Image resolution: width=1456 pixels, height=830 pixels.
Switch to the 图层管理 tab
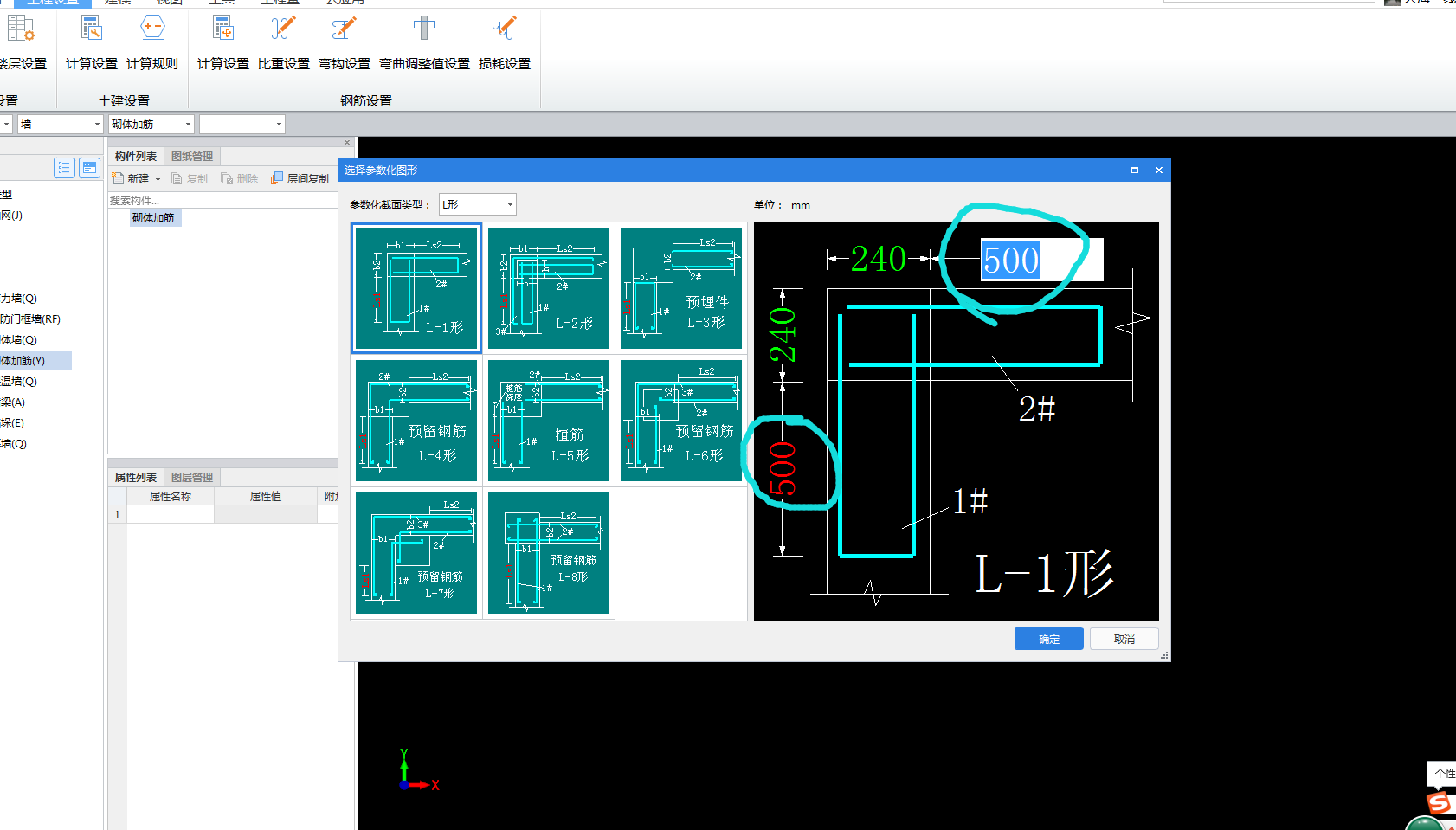coord(192,478)
